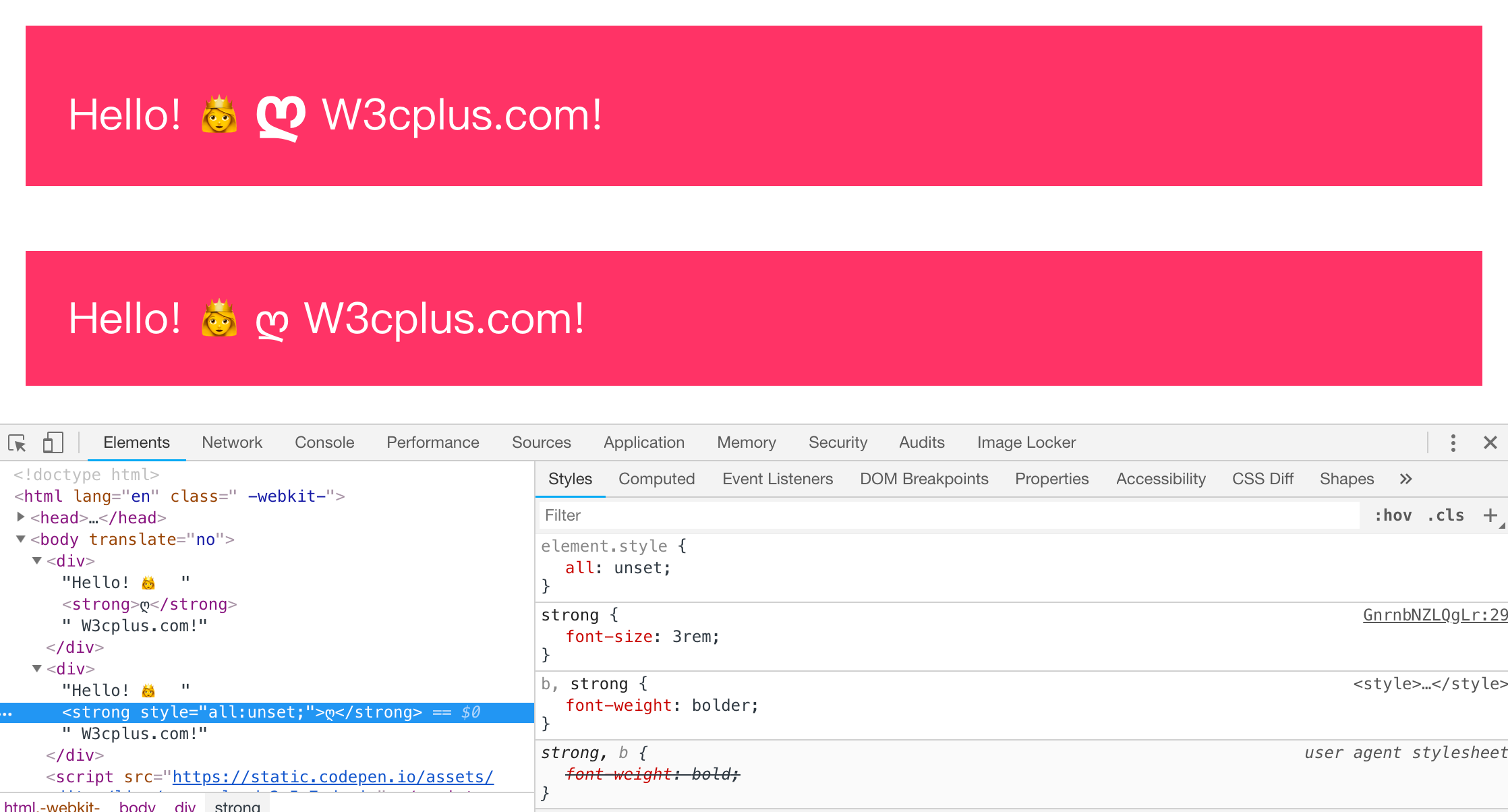This screenshot has height=812, width=1508.
Task: Expand the selected node's ellipsis actions
Action: (7, 714)
